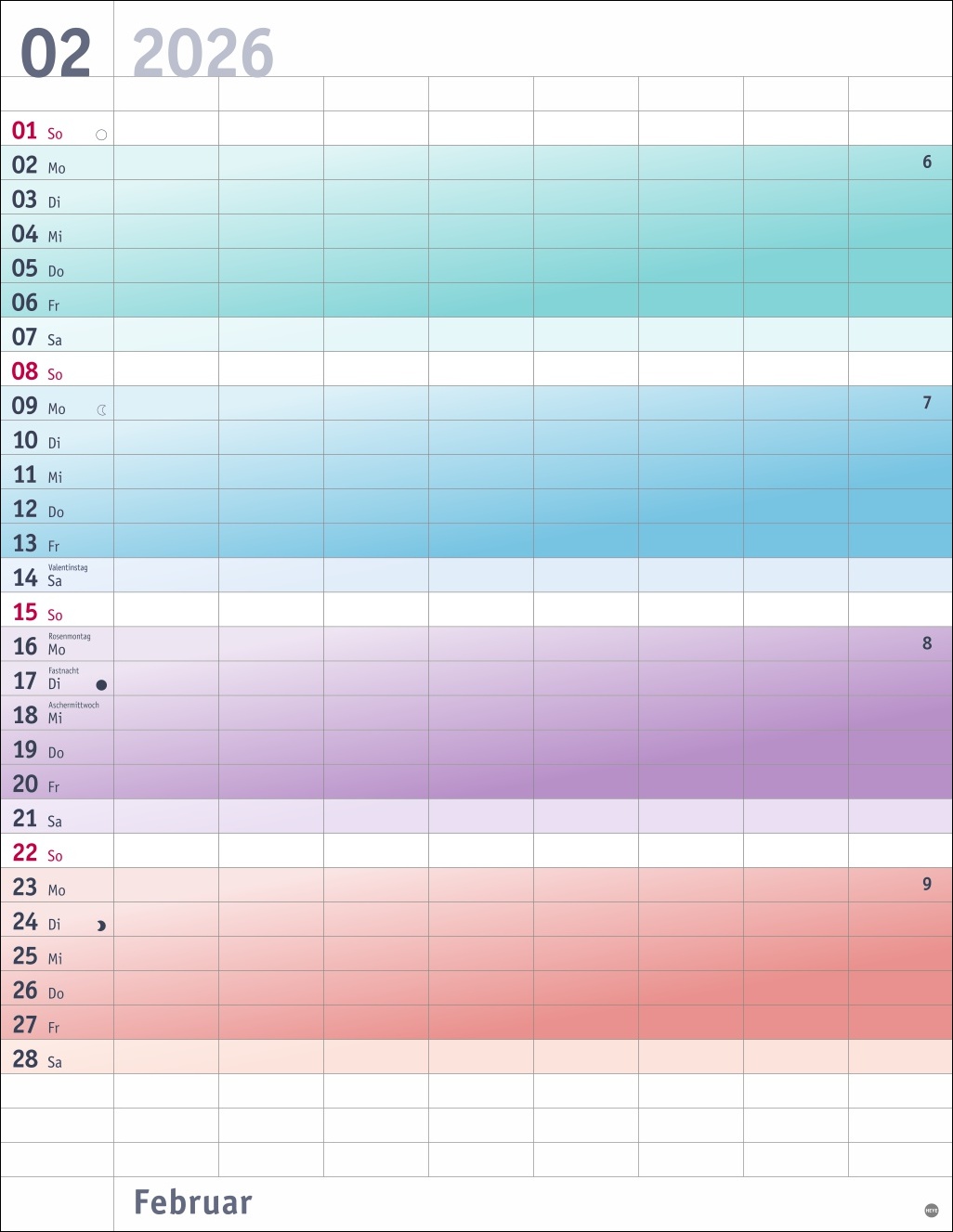
Task: Click Friday 06 date label
Action: [35, 304]
